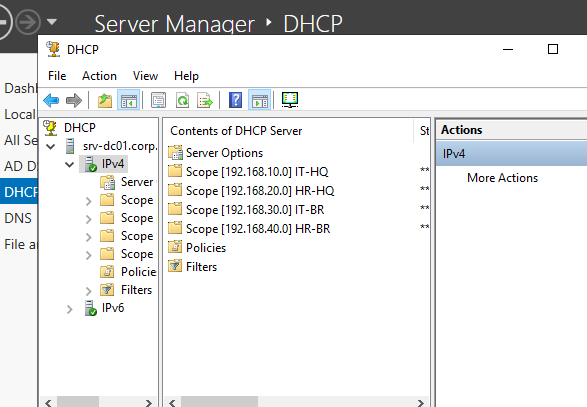587x407 pixels.
Task: Click the Policies icon in contents list
Action: tap(175, 247)
